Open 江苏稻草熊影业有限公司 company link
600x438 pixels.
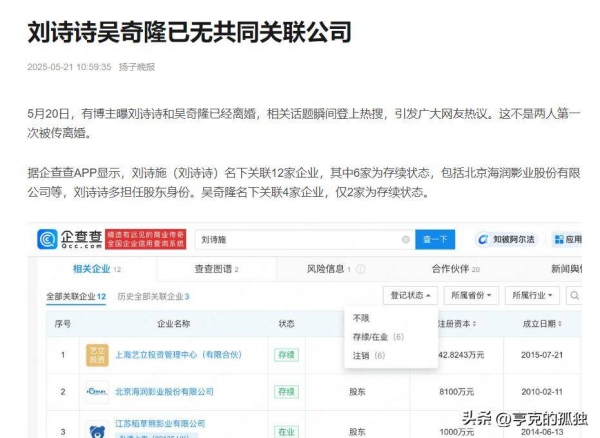[x=160, y=423]
